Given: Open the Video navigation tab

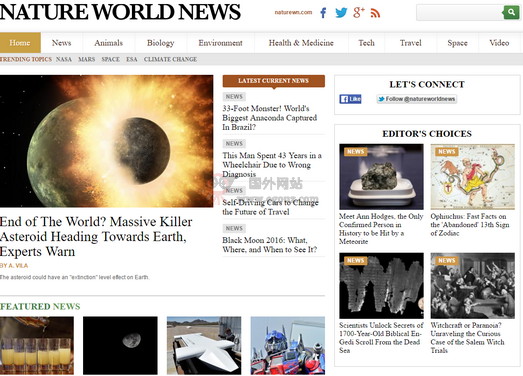Looking at the screenshot, I should tap(499, 43).
